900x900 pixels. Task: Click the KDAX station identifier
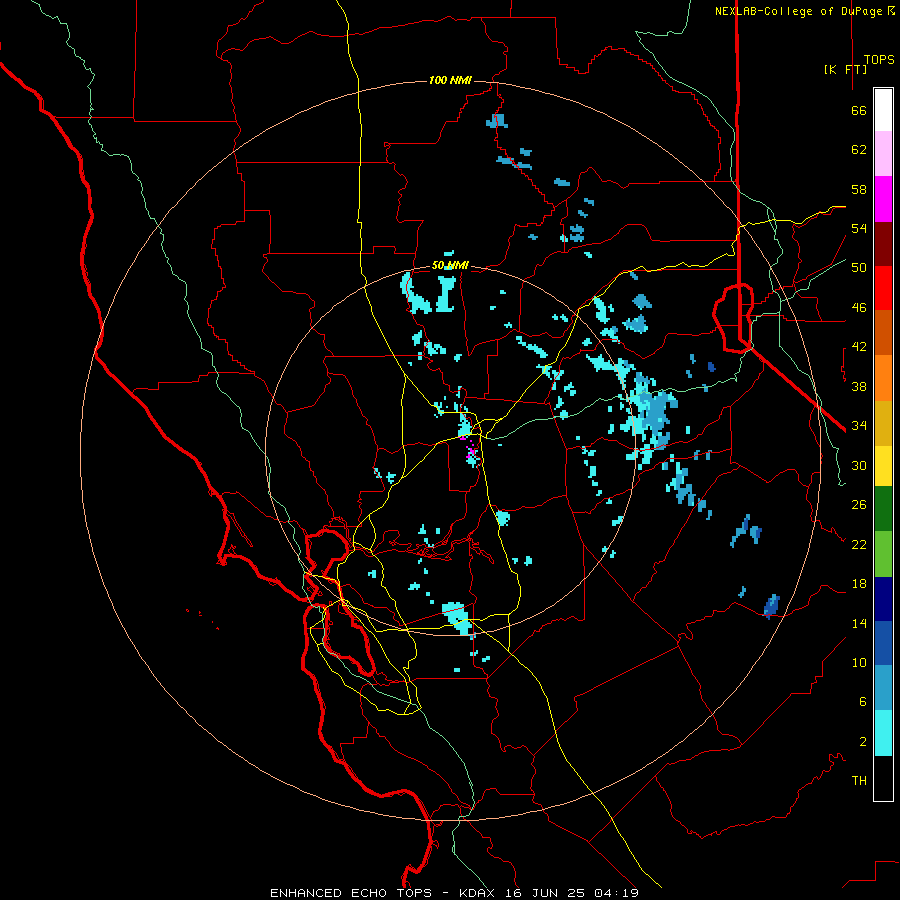point(479,893)
